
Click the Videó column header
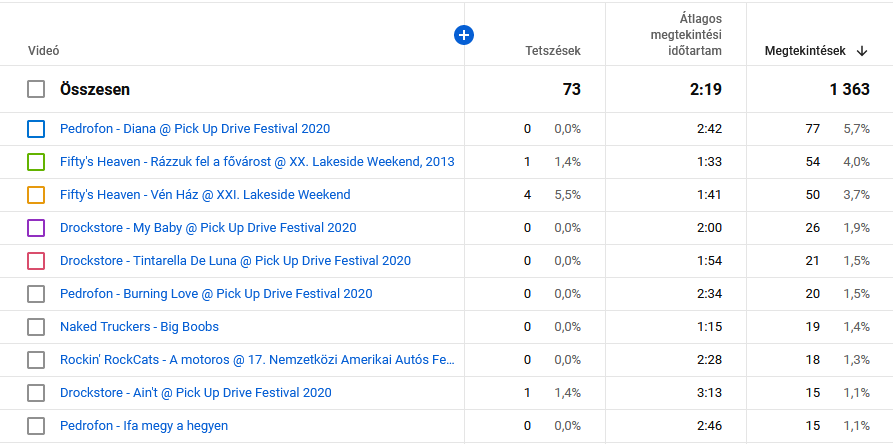[x=44, y=51]
